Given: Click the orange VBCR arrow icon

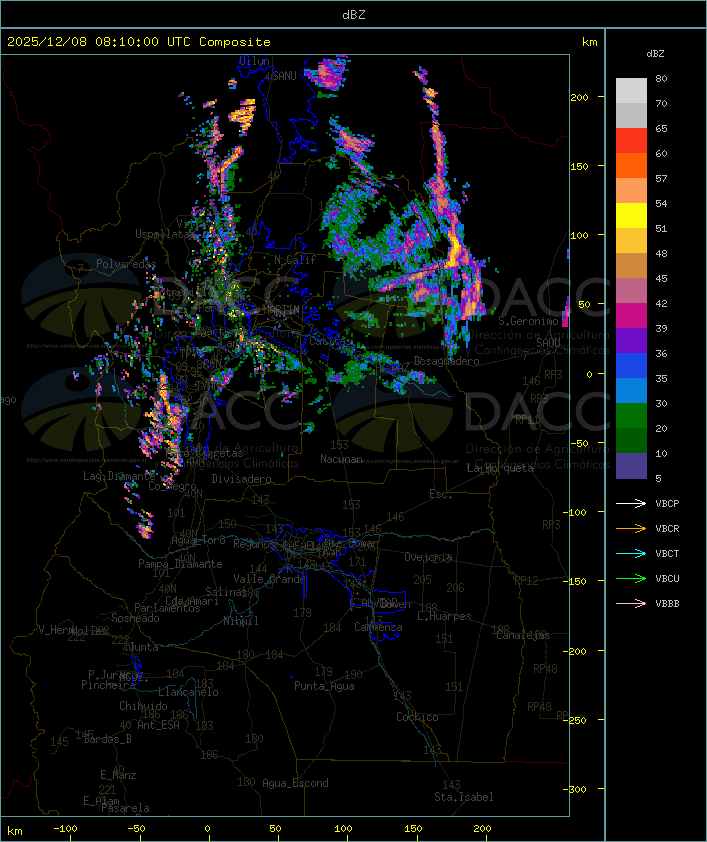Looking at the screenshot, I should tap(631, 528).
